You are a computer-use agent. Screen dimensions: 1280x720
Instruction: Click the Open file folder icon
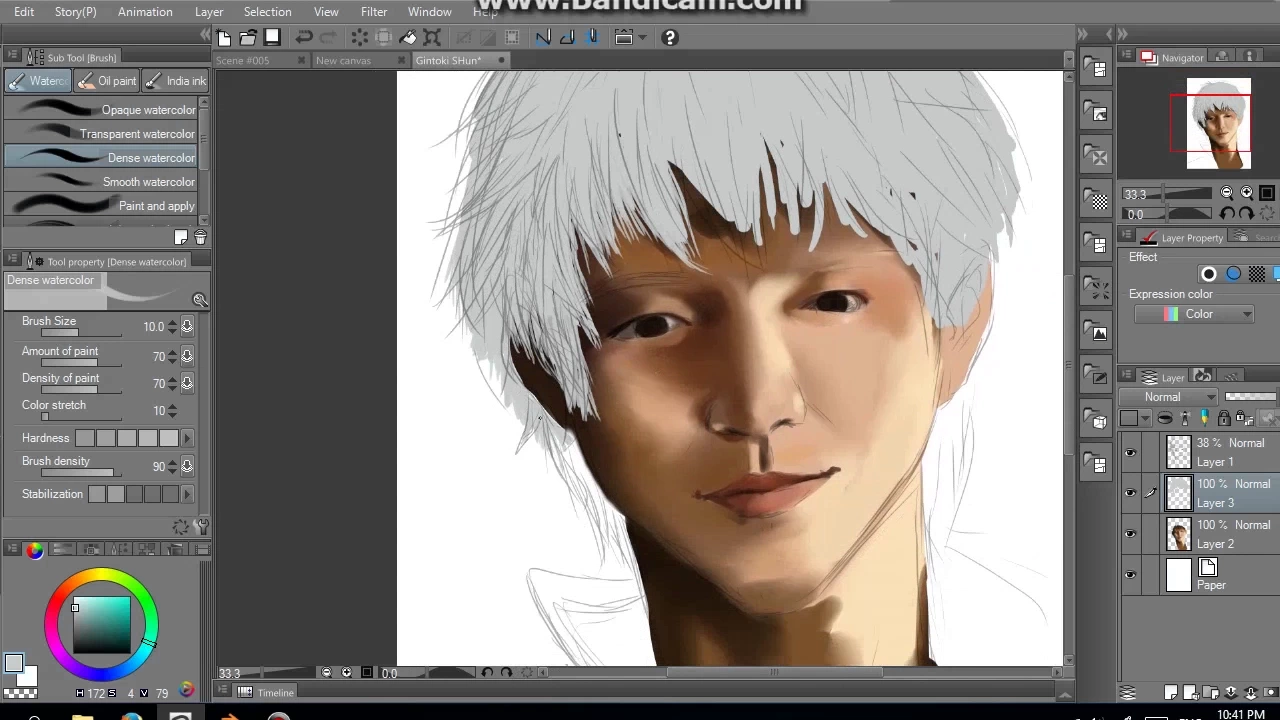248,38
